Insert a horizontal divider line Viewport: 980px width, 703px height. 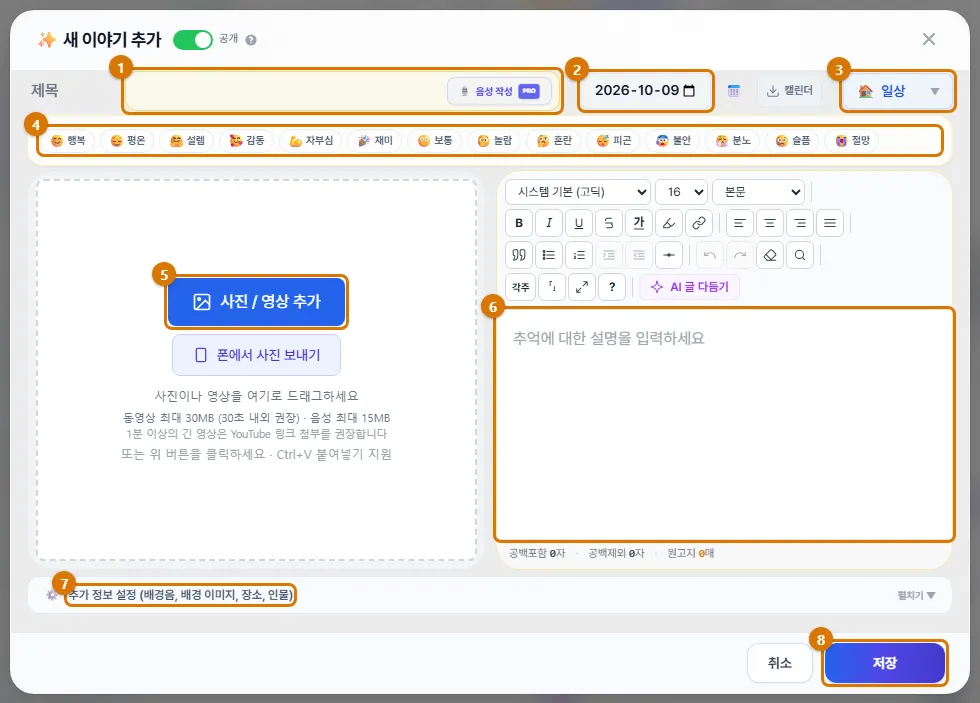pos(669,255)
